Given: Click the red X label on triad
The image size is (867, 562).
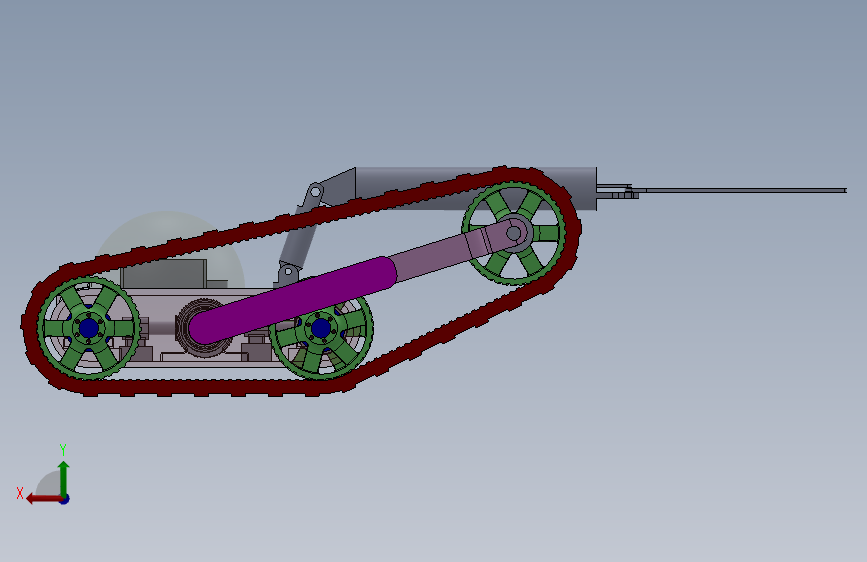Looking at the screenshot, I should pos(20,493).
